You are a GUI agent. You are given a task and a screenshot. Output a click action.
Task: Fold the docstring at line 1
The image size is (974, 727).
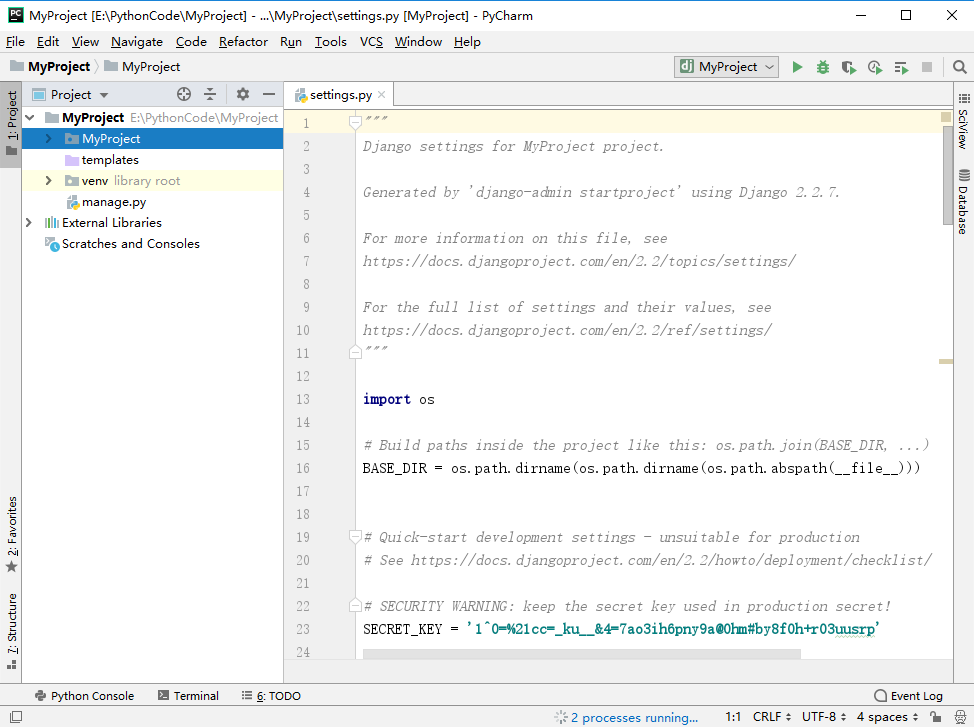coord(355,122)
